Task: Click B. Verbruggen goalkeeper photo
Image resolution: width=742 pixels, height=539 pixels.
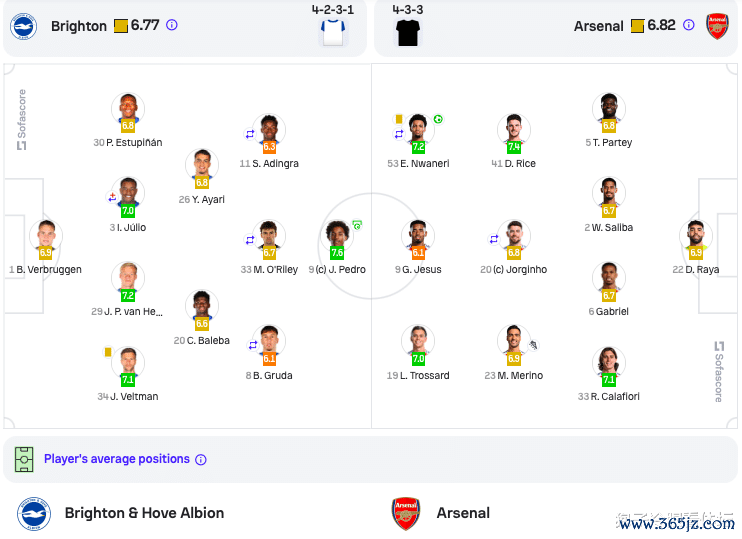Action: click(x=45, y=236)
